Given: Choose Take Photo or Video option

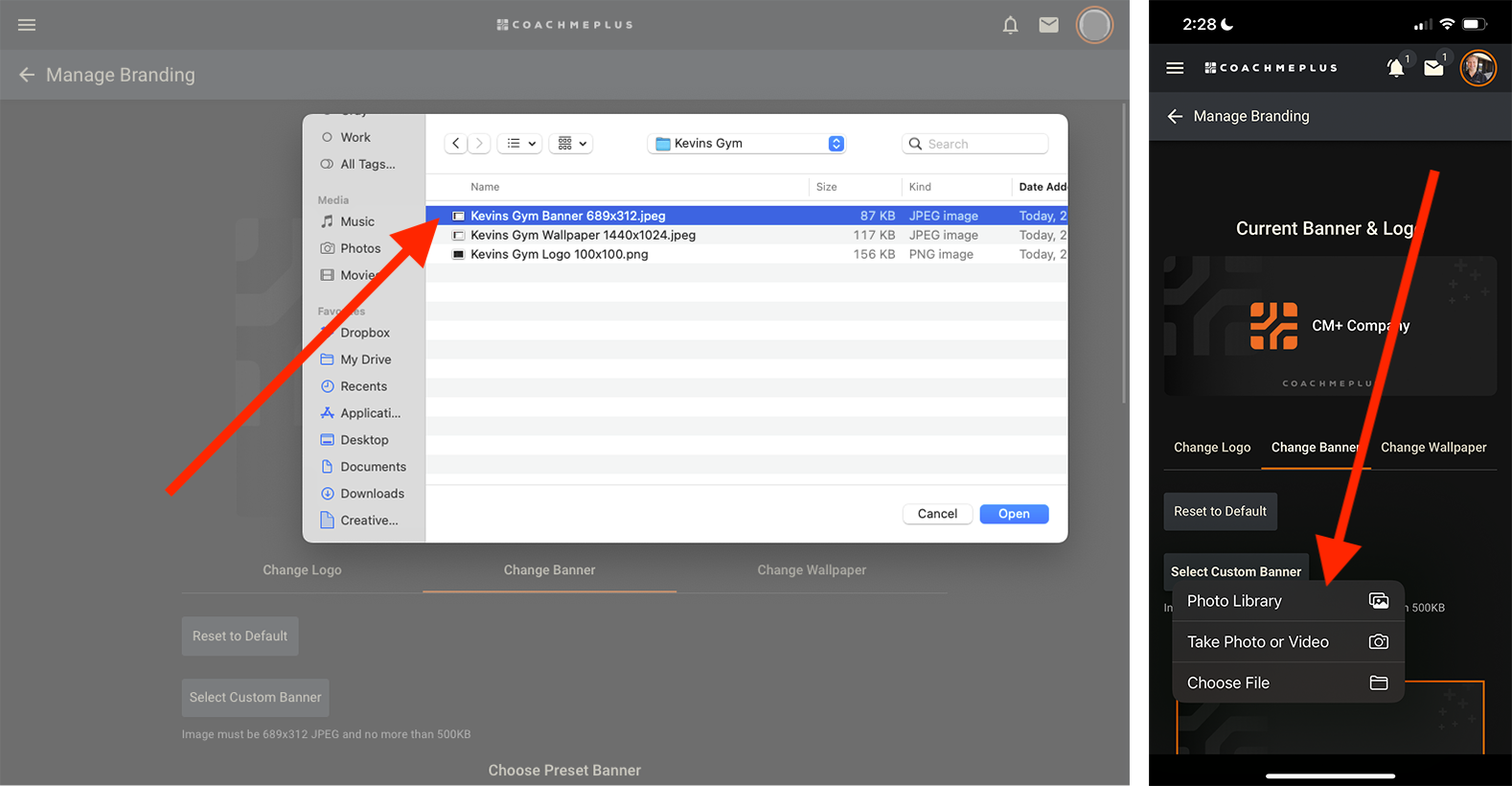Looking at the screenshot, I should (x=1287, y=642).
